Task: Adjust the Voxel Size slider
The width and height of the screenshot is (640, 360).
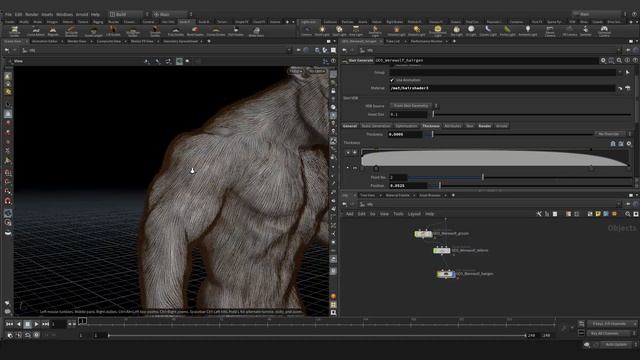Action: [x=532, y=115]
